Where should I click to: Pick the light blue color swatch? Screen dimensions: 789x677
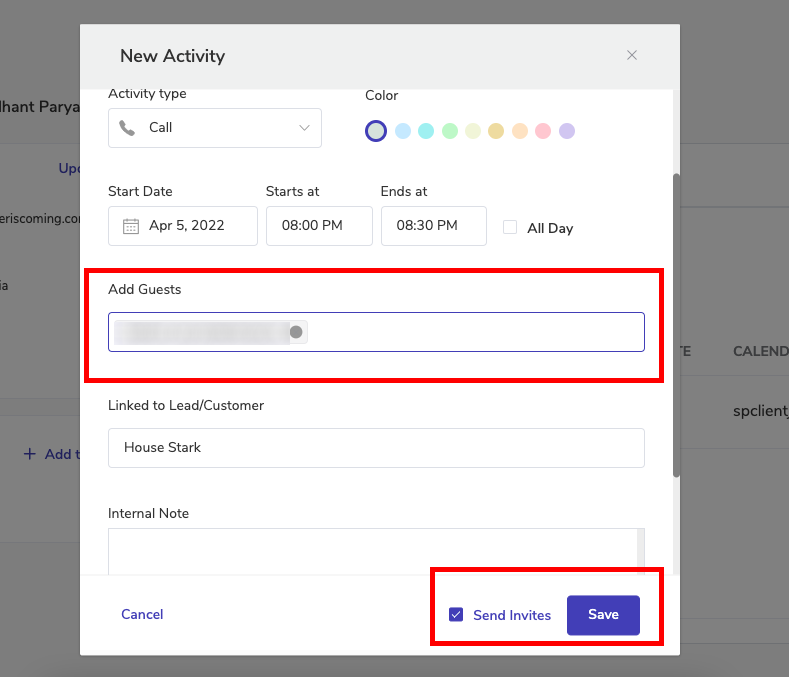tap(403, 131)
